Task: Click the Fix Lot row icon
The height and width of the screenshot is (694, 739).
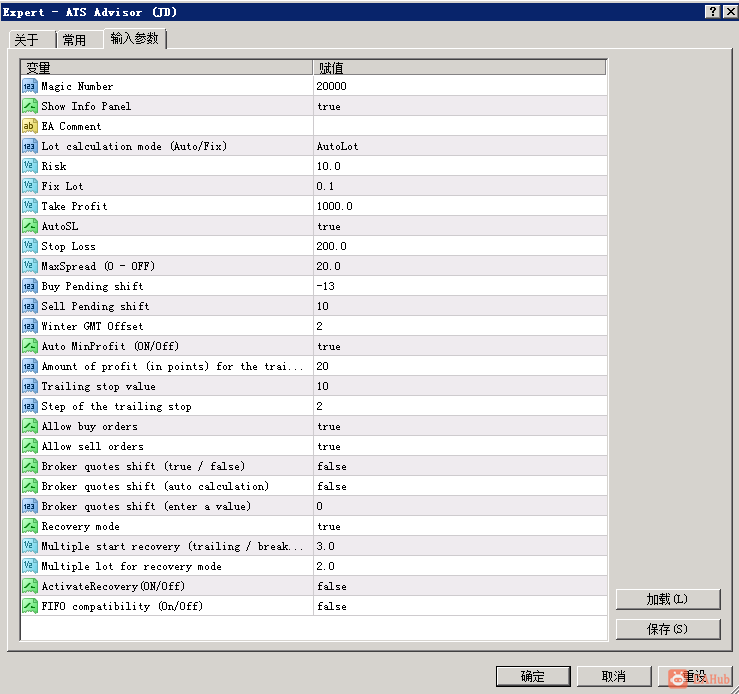Action: click(29, 186)
